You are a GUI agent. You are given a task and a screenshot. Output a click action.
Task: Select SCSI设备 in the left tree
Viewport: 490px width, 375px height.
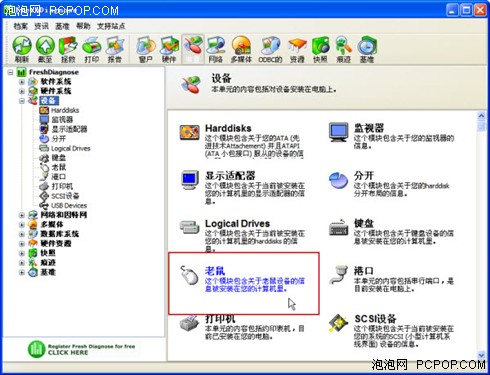click(65, 196)
